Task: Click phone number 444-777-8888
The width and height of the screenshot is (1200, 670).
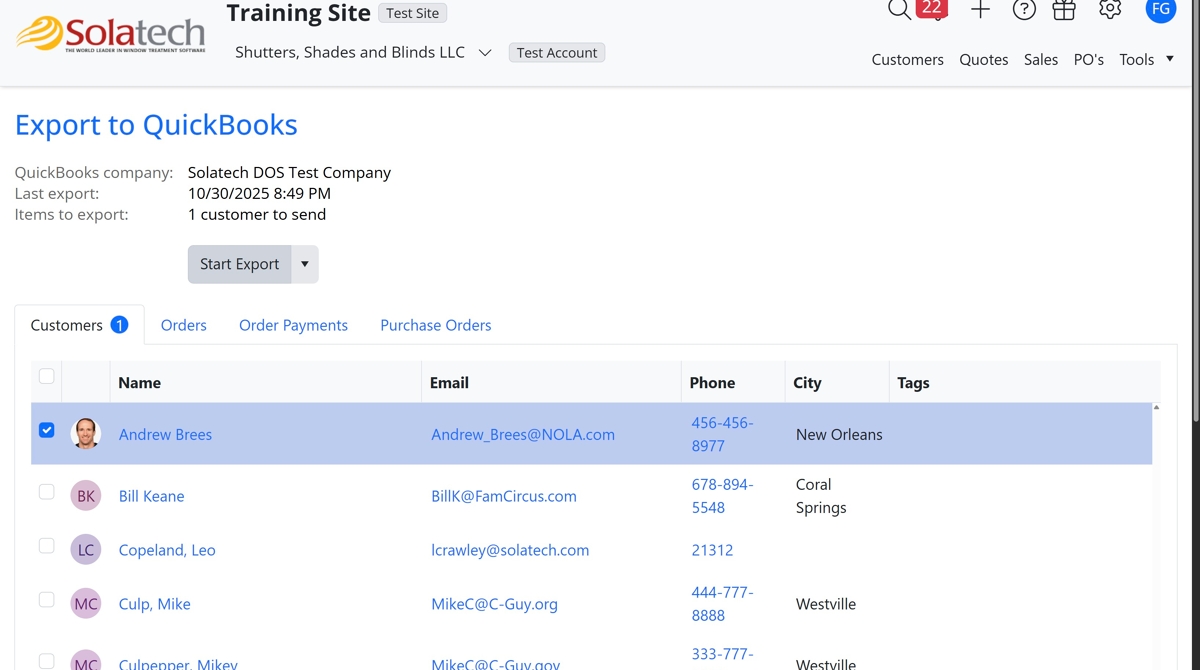Action: [722, 604]
